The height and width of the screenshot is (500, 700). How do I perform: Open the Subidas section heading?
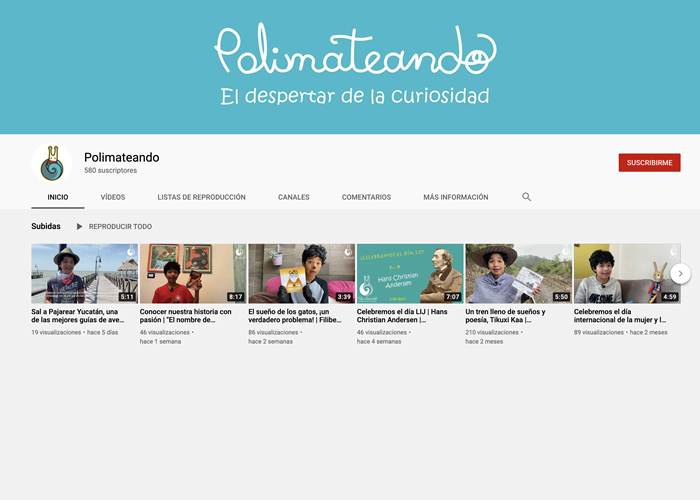(x=46, y=227)
